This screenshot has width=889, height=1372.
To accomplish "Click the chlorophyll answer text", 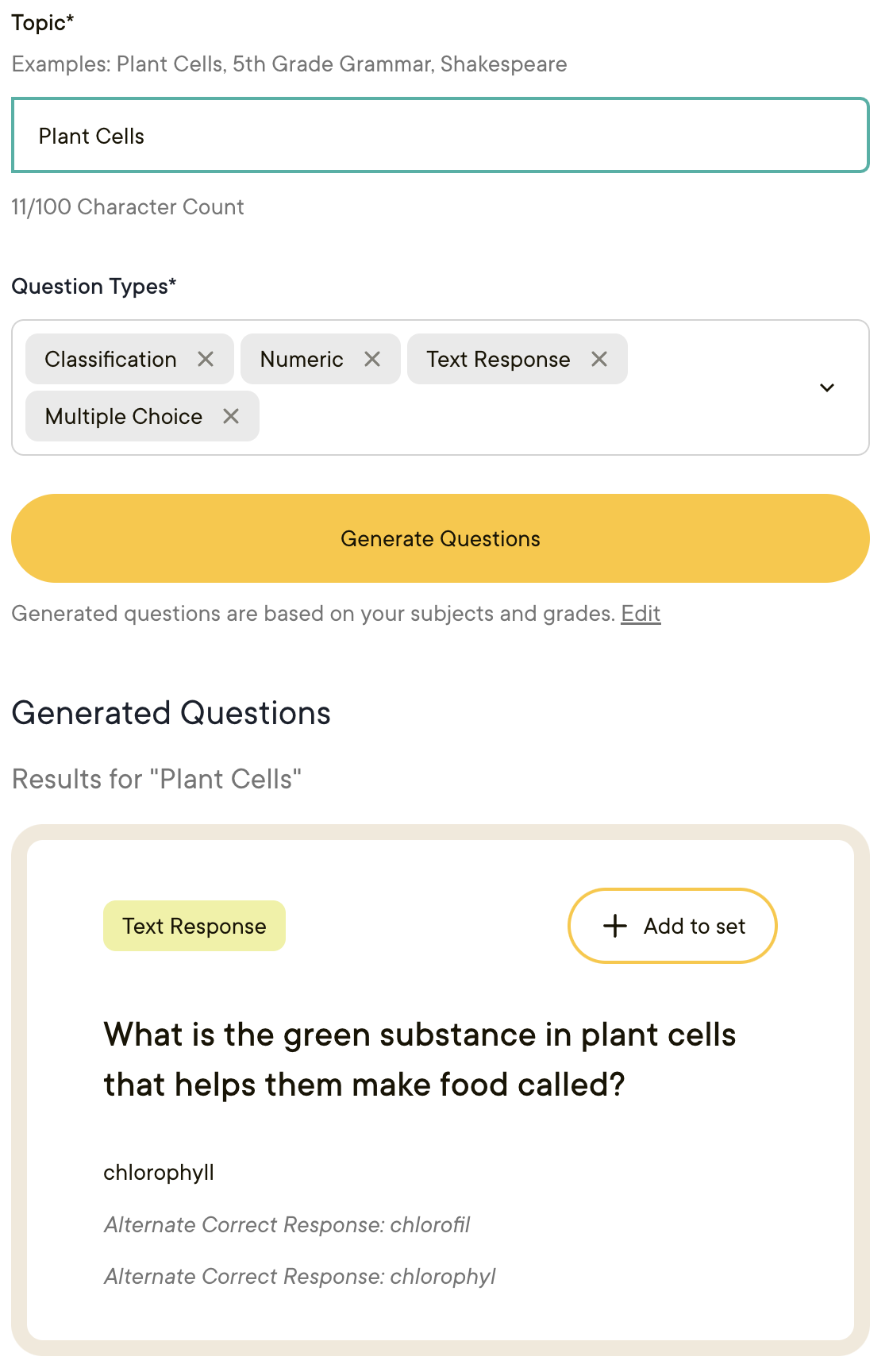I will click(x=158, y=1172).
